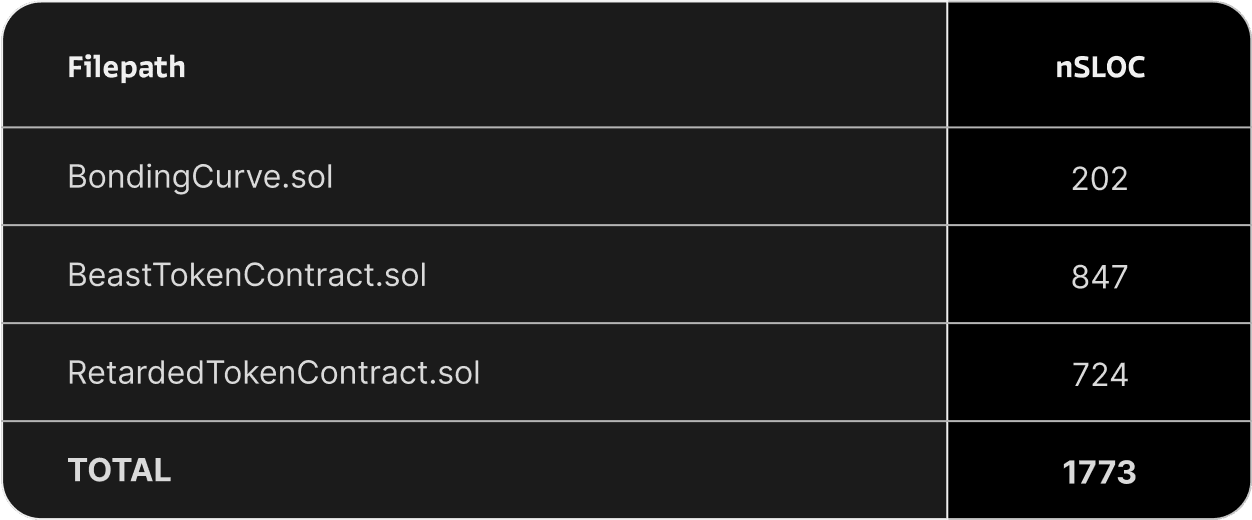The width and height of the screenshot is (1252, 520).
Task: Click empty space right of the Filepath header
Action: 565,65
